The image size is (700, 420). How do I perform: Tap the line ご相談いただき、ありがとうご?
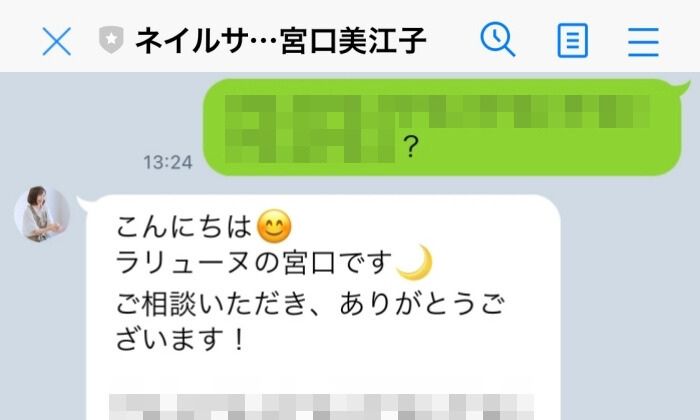tap(310, 304)
